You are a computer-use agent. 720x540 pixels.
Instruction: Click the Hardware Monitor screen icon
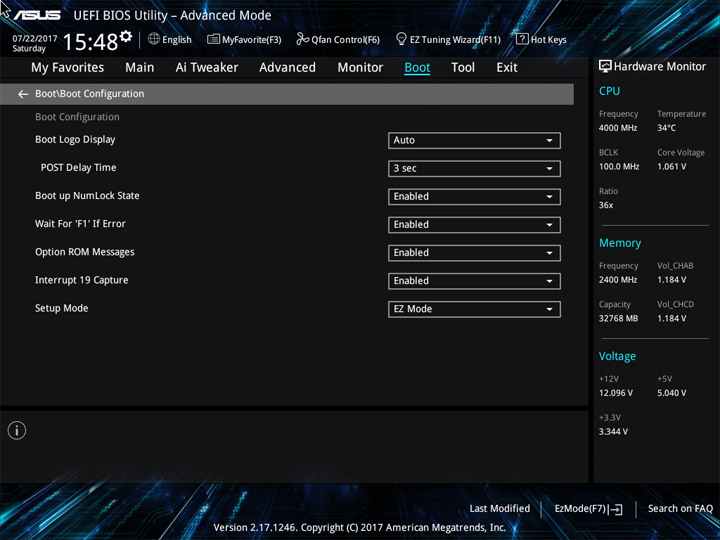coord(605,67)
